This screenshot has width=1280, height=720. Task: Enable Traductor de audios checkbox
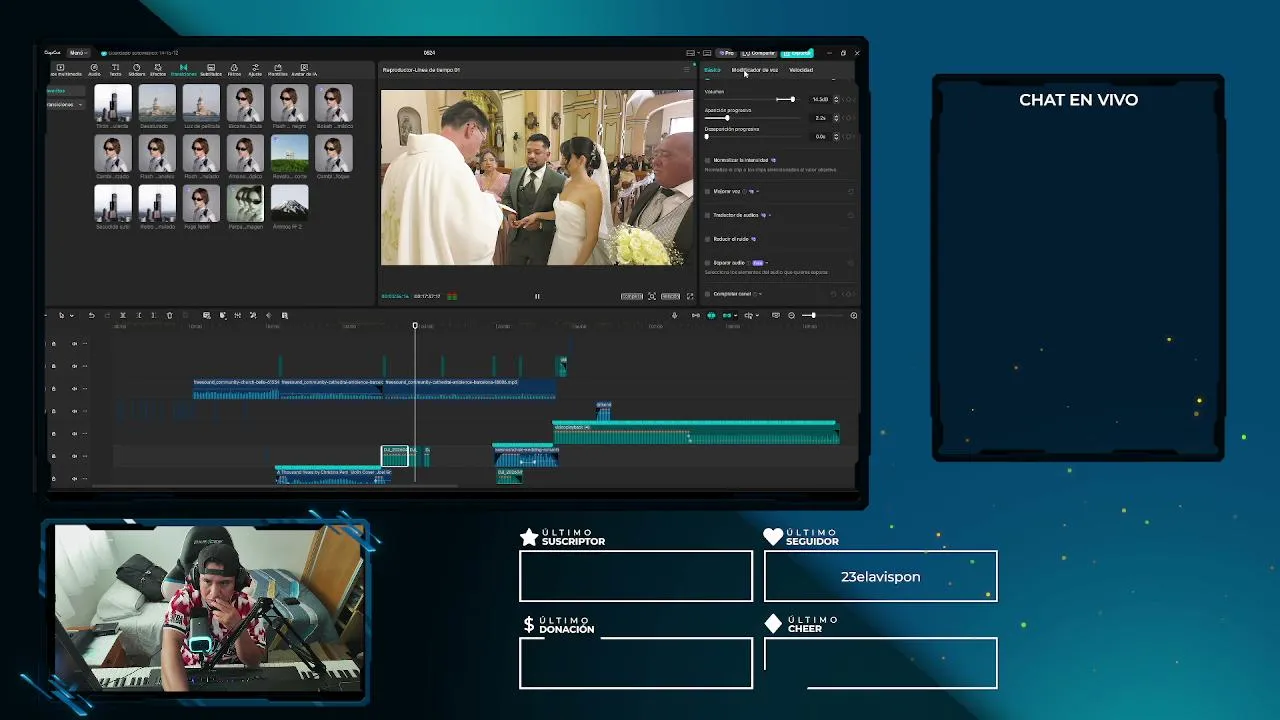tap(708, 215)
